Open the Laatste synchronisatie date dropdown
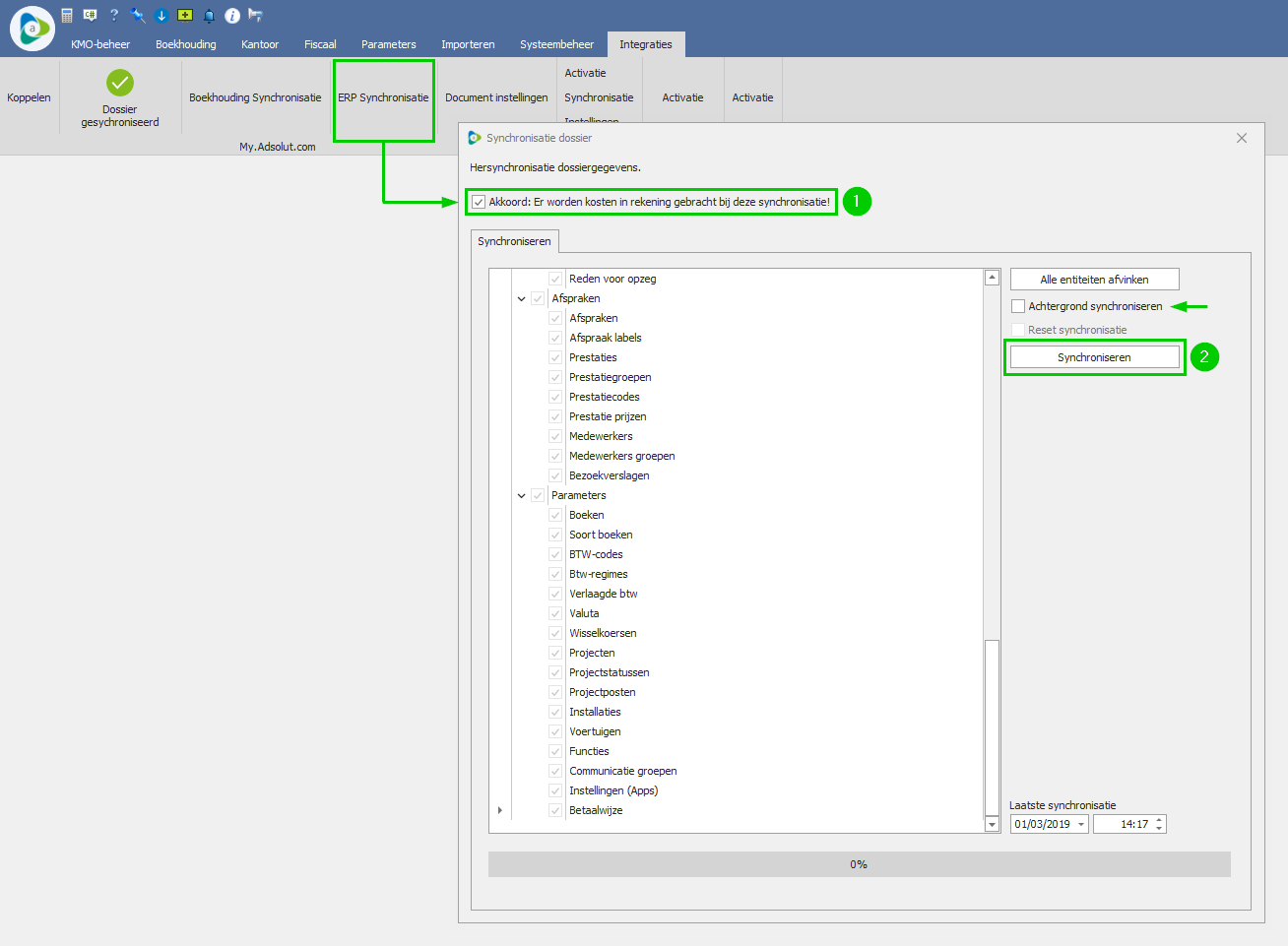 (x=1080, y=825)
